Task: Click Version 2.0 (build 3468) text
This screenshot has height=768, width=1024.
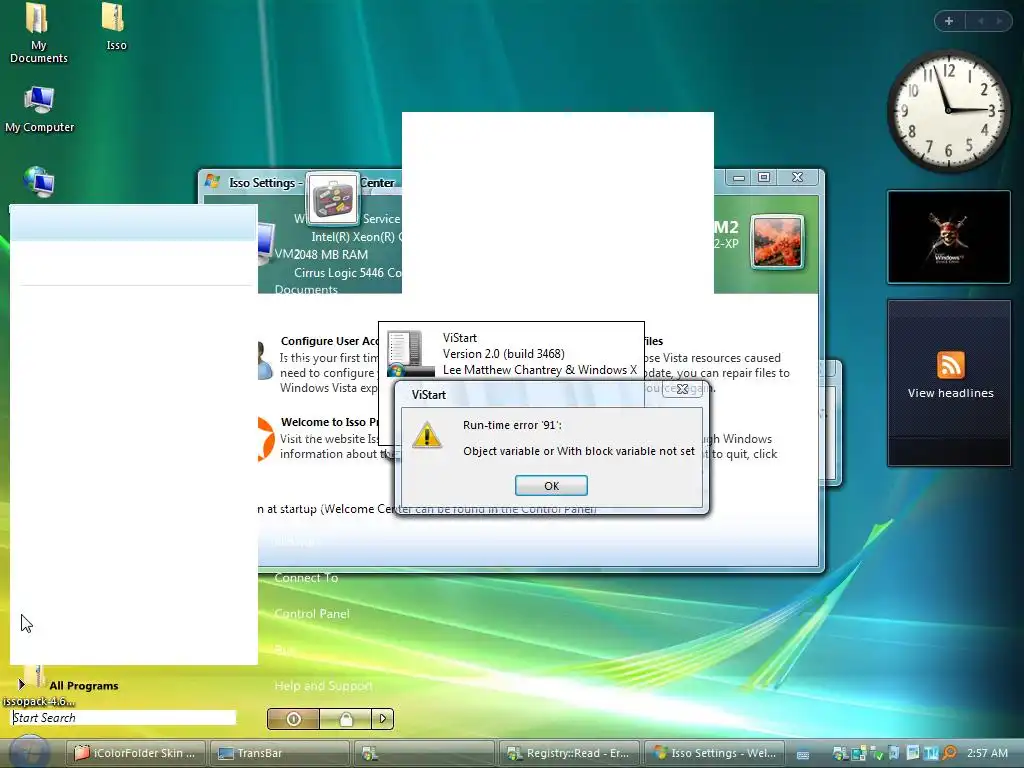Action: (504, 354)
